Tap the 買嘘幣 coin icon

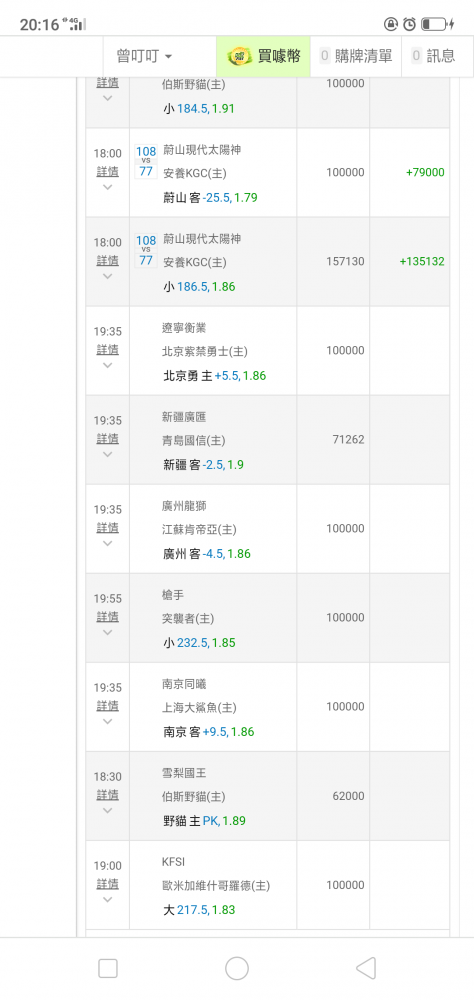pyautogui.click(x=240, y=56)
